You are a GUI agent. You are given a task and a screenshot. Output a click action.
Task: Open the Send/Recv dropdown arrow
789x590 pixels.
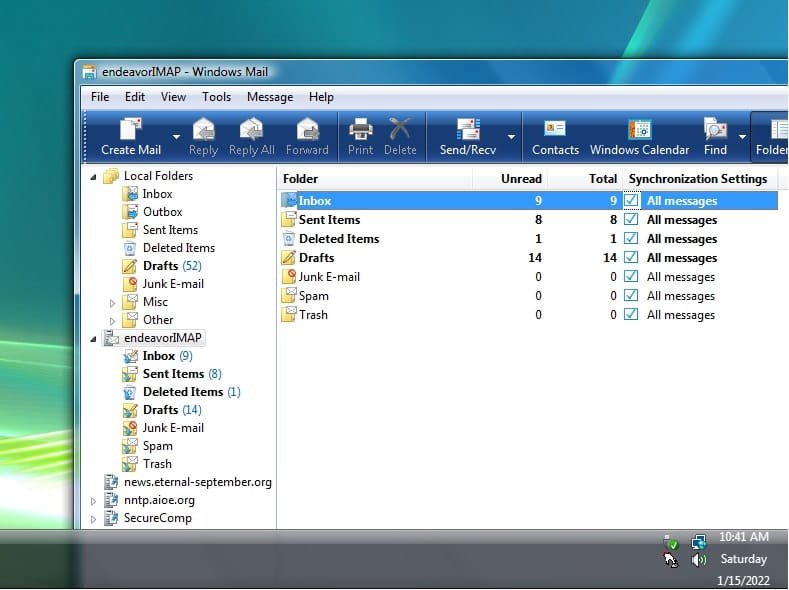(511, 137)
